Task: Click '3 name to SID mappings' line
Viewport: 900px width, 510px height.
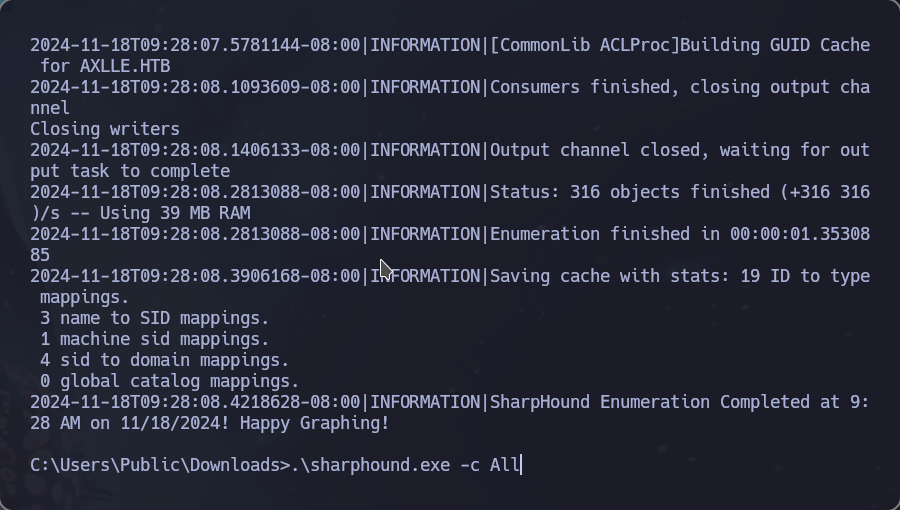Action: [155, 318]
